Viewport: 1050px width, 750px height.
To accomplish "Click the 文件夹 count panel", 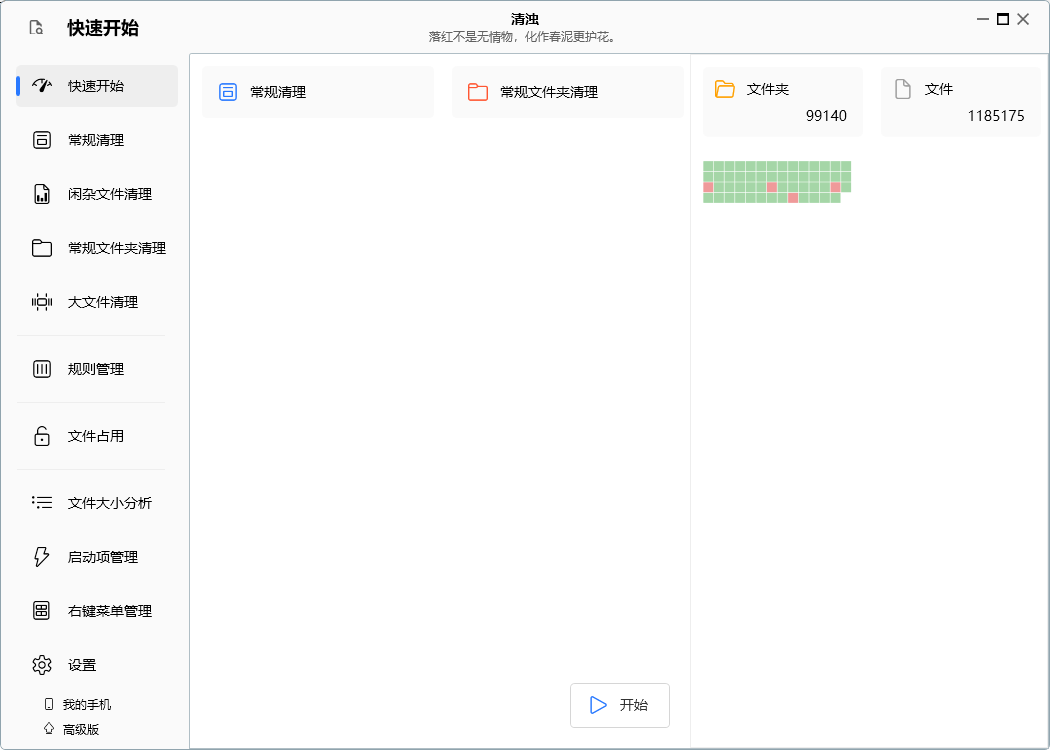I will pos(782,101).
